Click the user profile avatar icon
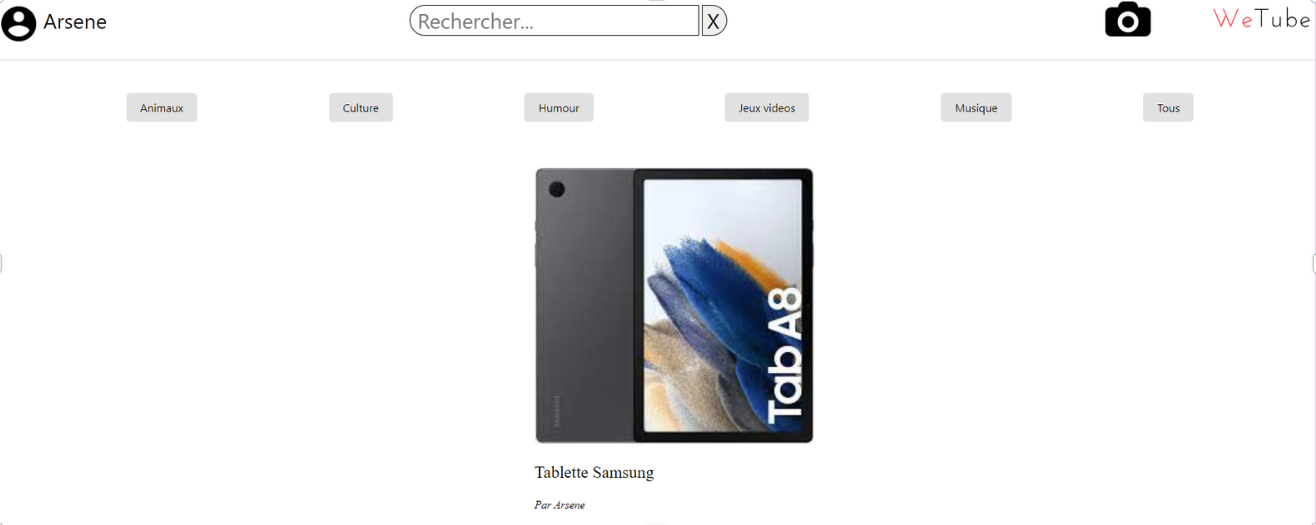This screenshot has height=525, width=1316. [x=19, y=23]
